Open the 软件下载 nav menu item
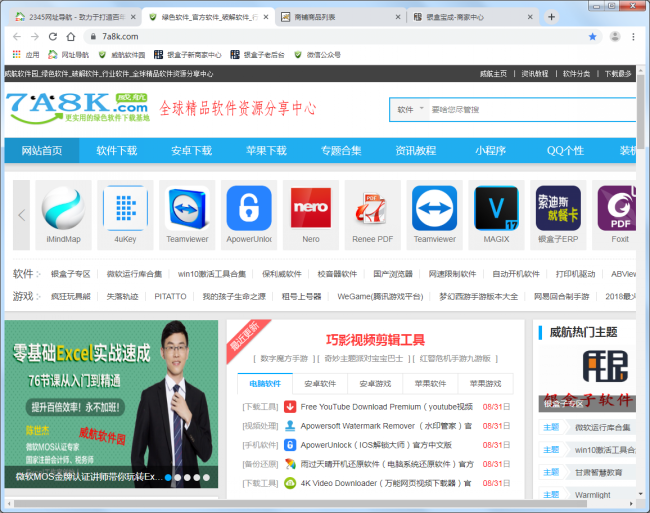The width and height of the screenshot is (650, 513). click(x=116, y=150)
